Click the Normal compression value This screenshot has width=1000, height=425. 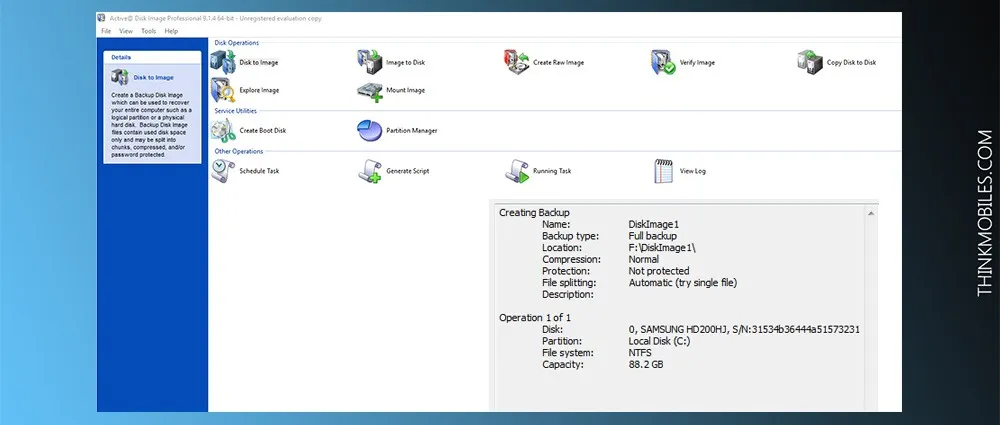click(x=643, y=259)
